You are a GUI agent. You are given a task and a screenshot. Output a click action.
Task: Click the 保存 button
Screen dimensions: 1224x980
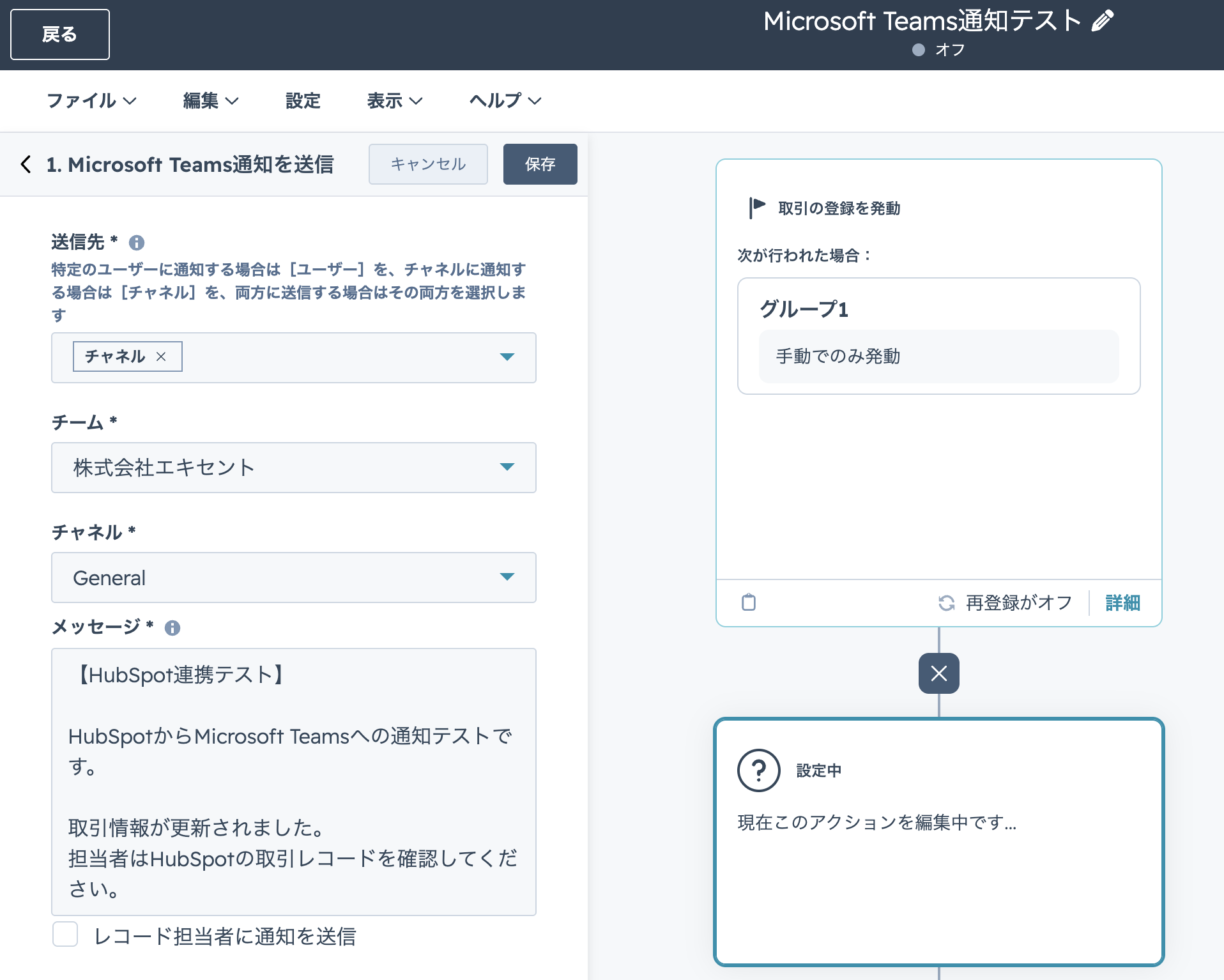coord(540,164)
